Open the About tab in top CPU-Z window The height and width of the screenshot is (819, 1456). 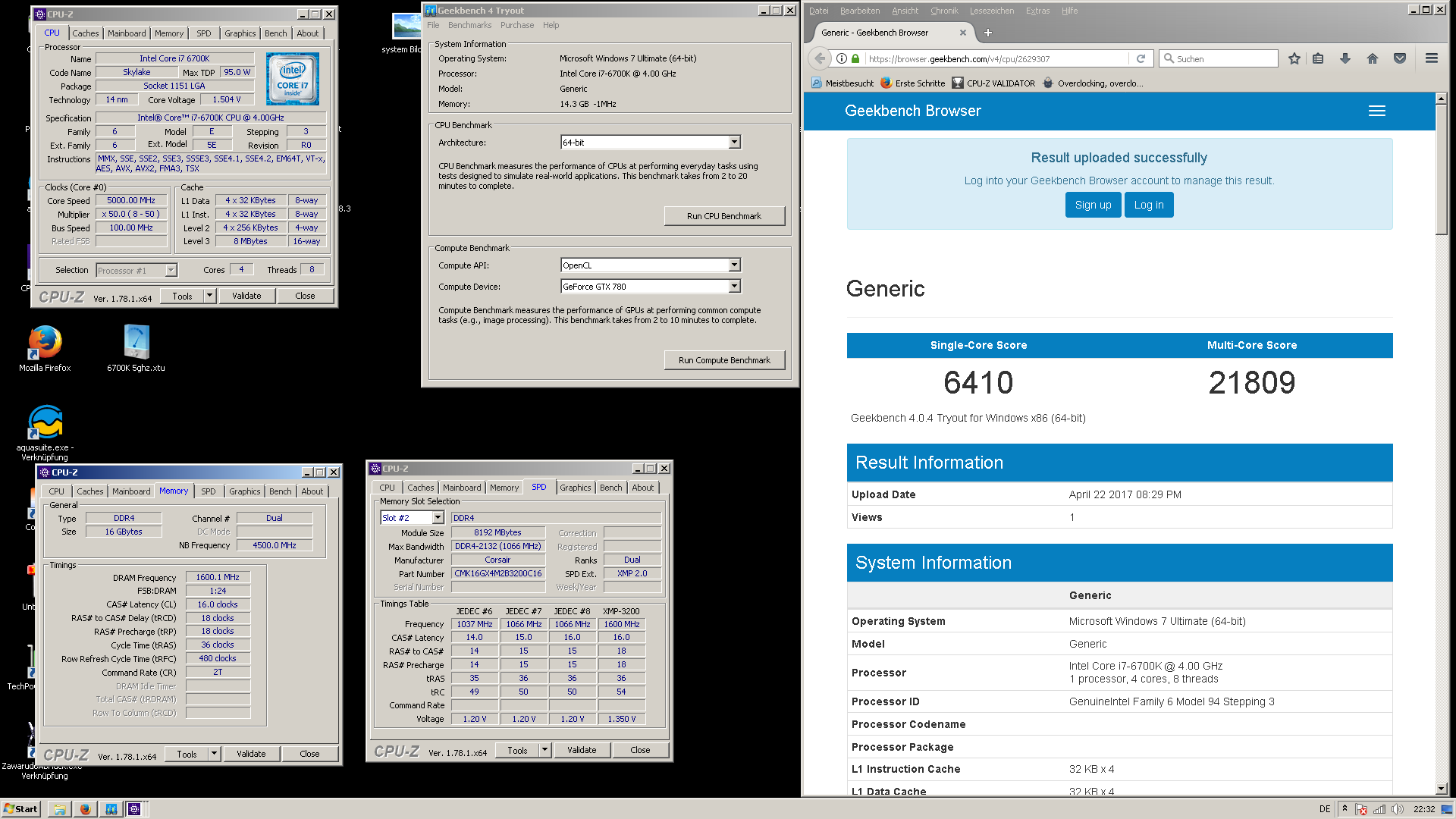[308, 33]
